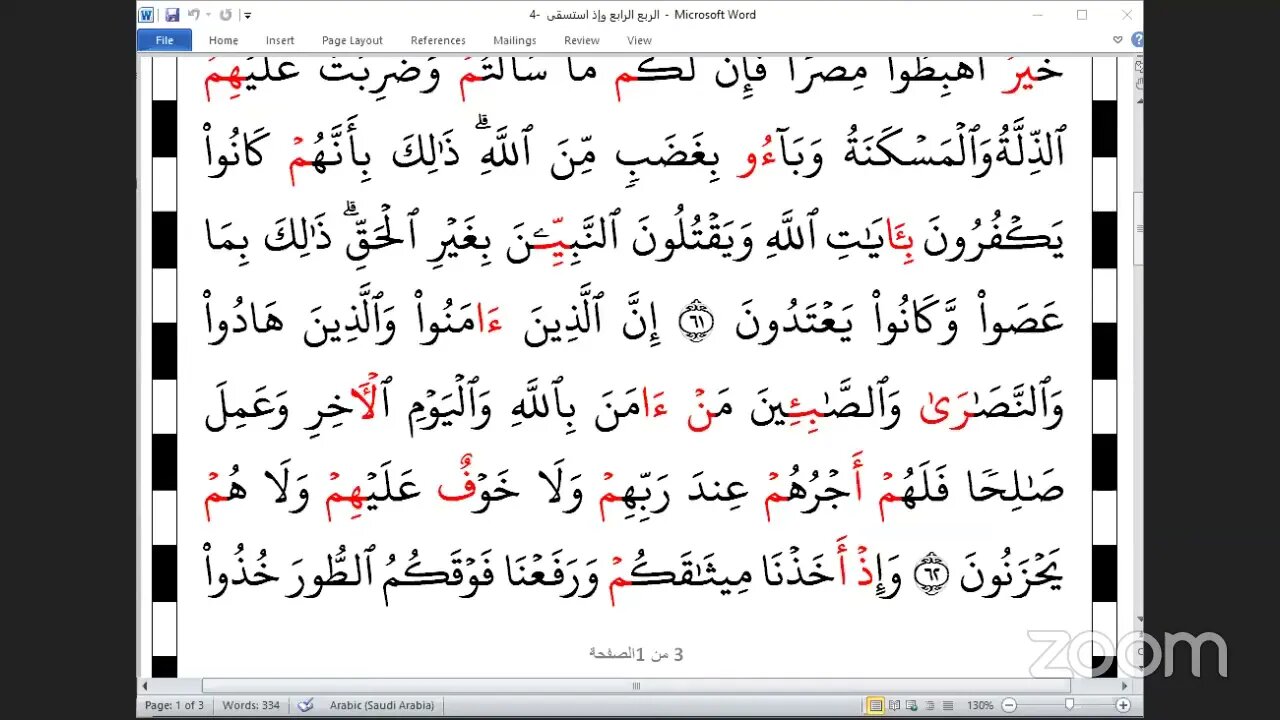Click the horizontal scrollbar thumb

[x=636, y=686]
